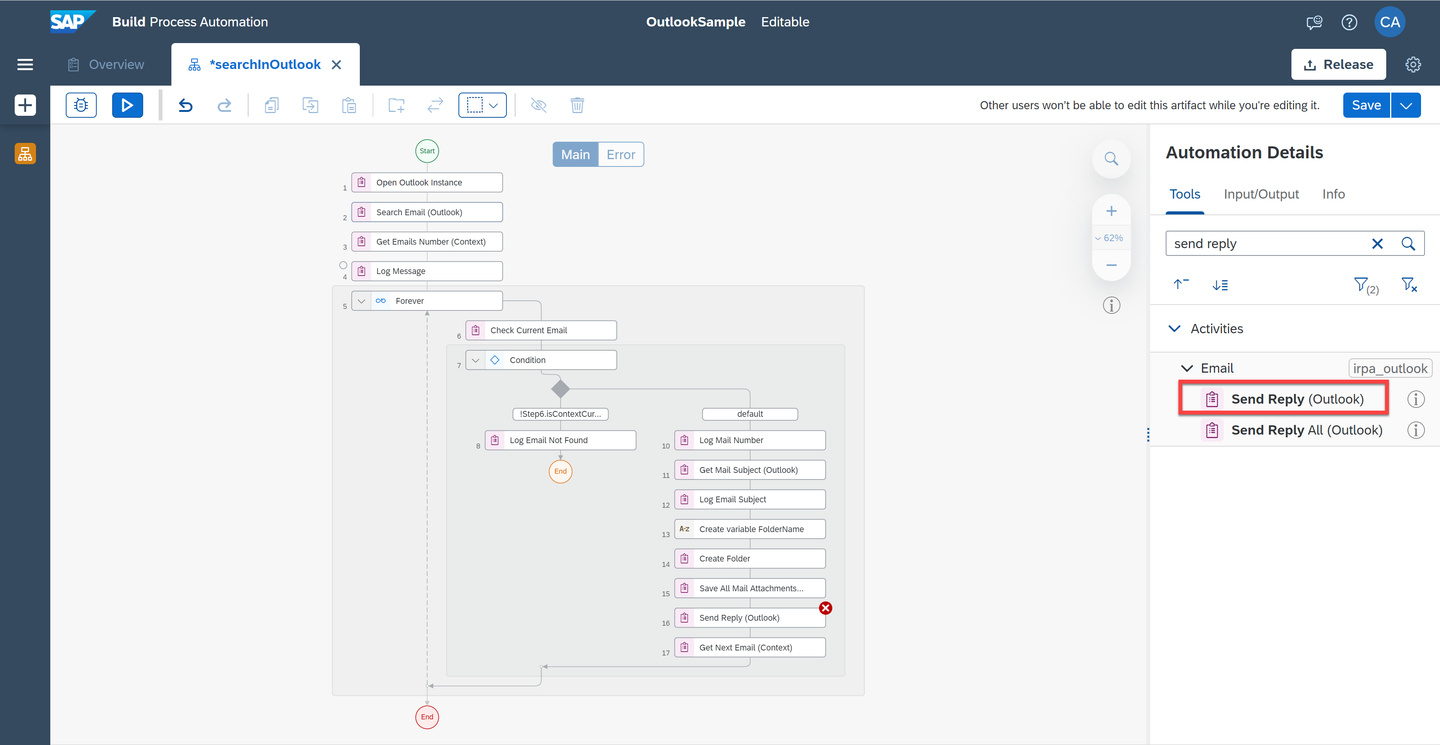
Task: Open the selection mode dropdown in toolbar
Action: [x=483, y=105]
